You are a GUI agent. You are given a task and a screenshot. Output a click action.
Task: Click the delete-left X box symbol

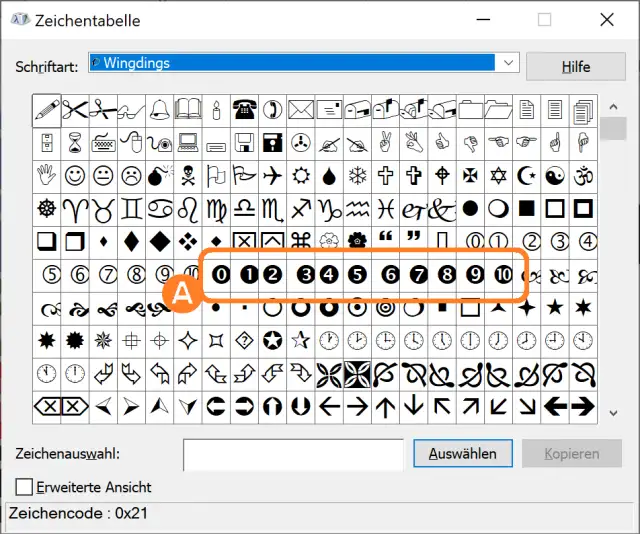(x=47, y=407)
